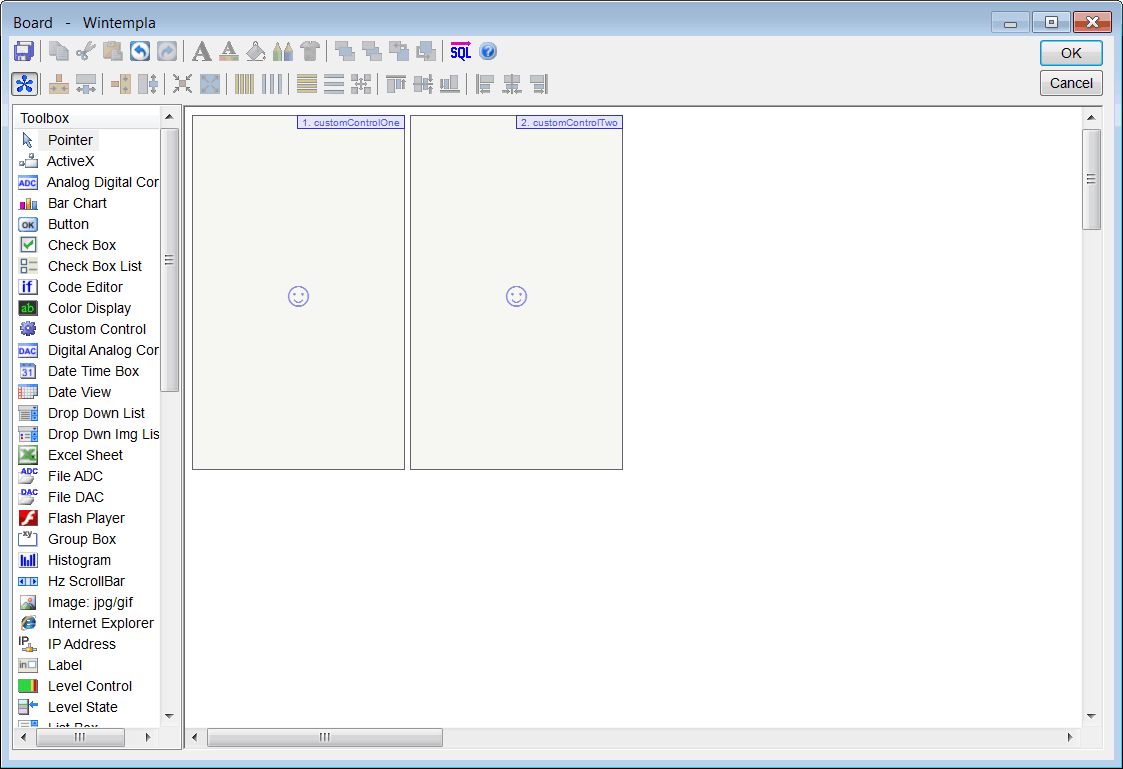Confirm with the OK button
Image resolution: width=1123 pixels, height=769 pixels.
(x=1071, y=53)
